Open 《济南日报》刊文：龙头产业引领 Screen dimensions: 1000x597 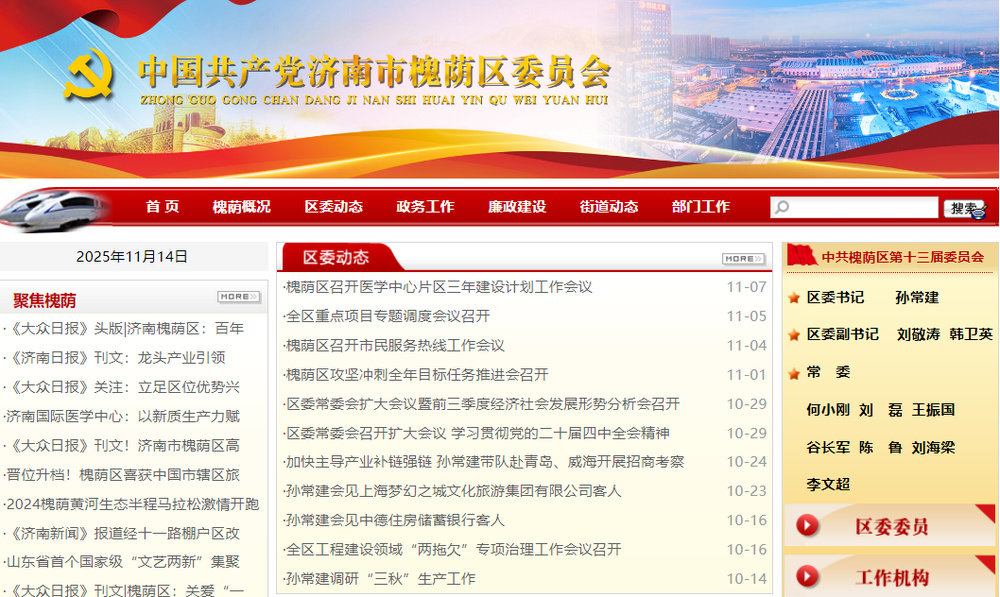point(115,358)
